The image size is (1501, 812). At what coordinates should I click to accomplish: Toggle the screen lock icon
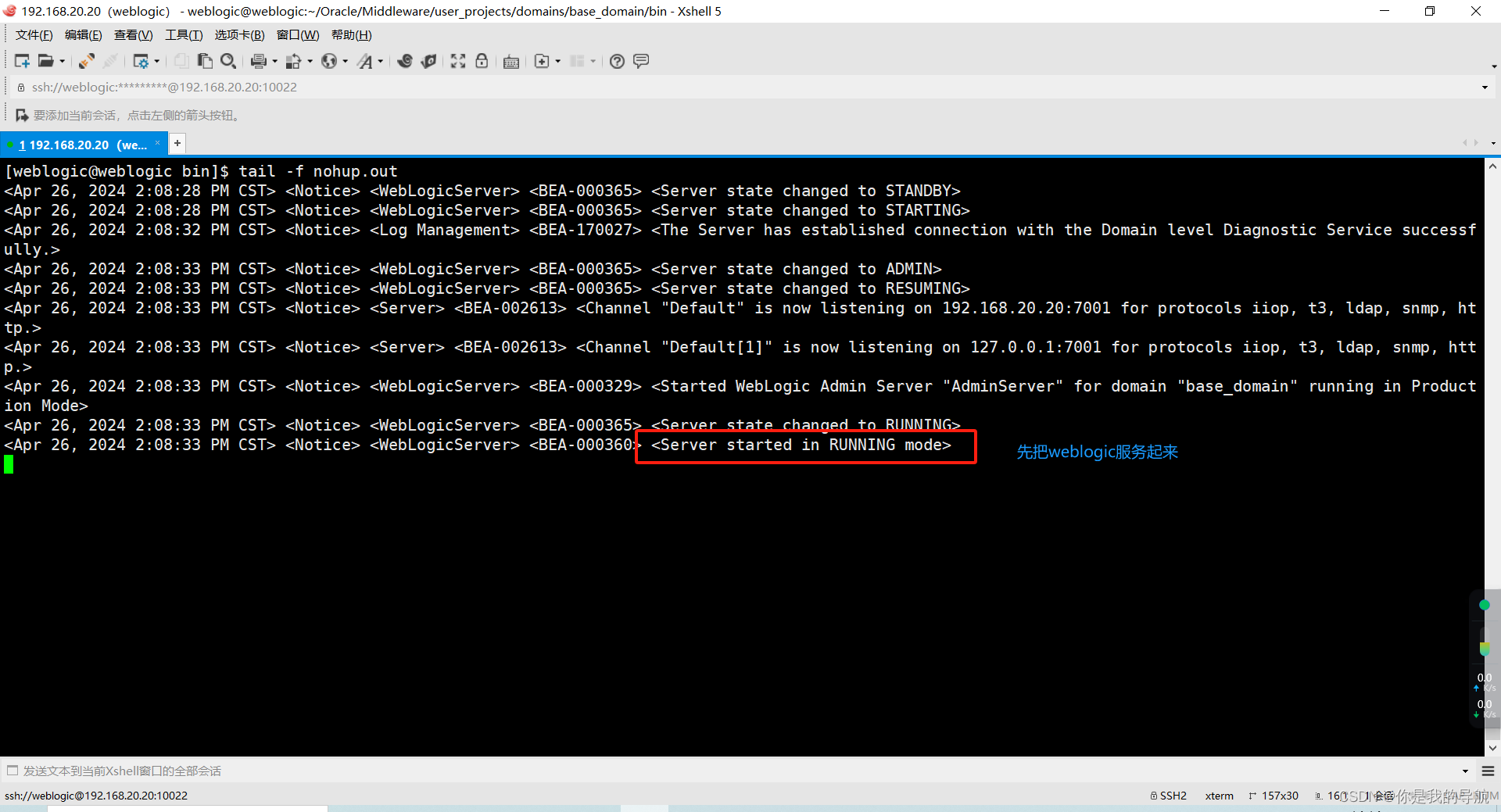(482, 61)
